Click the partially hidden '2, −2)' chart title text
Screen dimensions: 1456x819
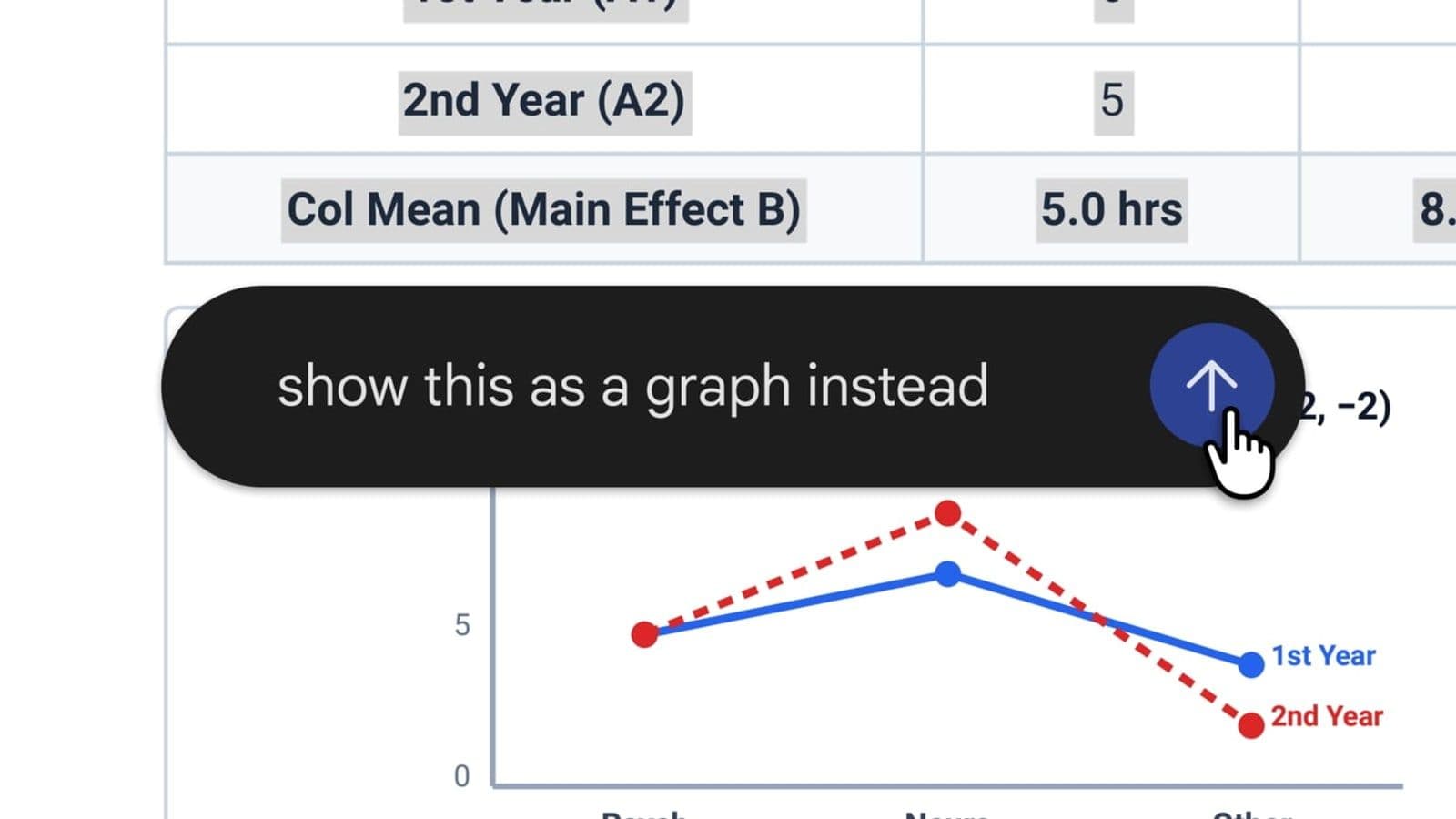[x=1345, y=406]
